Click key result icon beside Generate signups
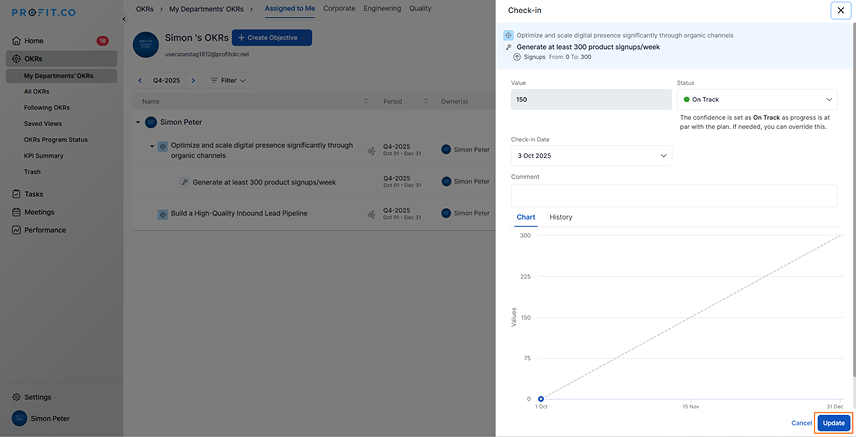The image size is (856, 437). 185,182
